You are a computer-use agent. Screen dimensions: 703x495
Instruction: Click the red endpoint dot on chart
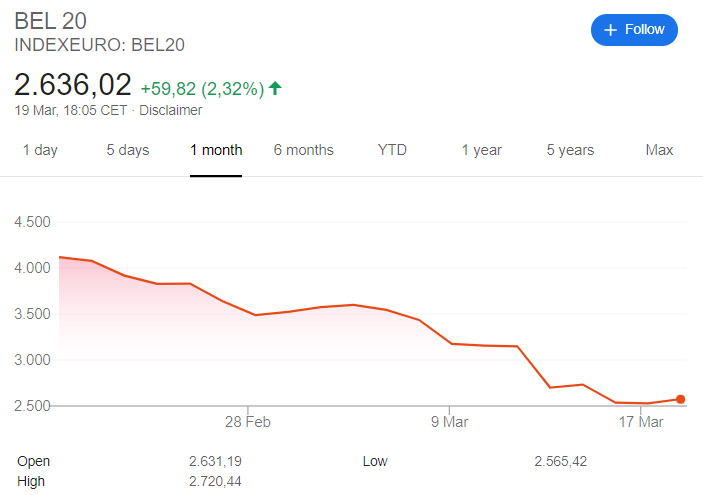tap(681, 399)
